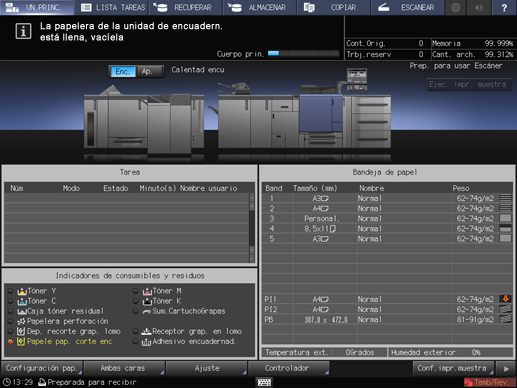
Task: Open the ESCANEAR tab
Action: click(407, 7)
